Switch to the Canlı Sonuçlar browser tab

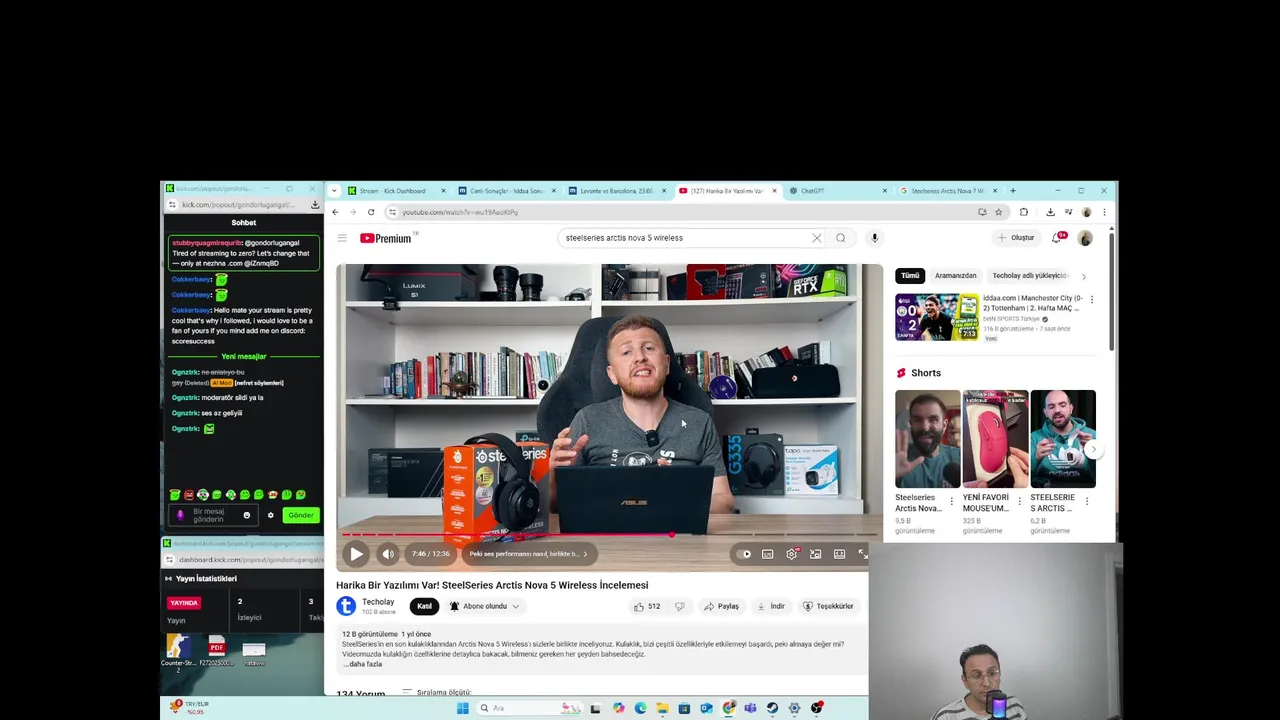click(x=507, y=191)
